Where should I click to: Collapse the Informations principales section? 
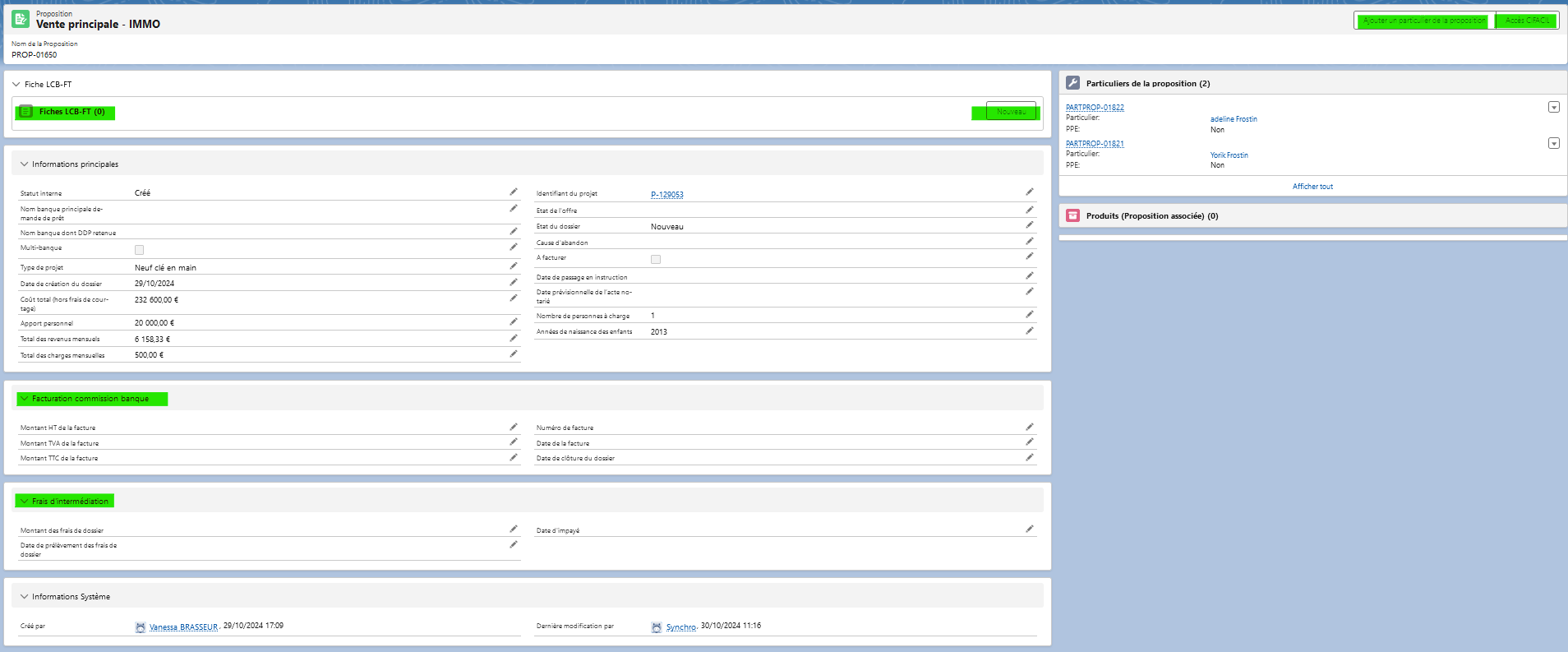(x=25, y=164)
